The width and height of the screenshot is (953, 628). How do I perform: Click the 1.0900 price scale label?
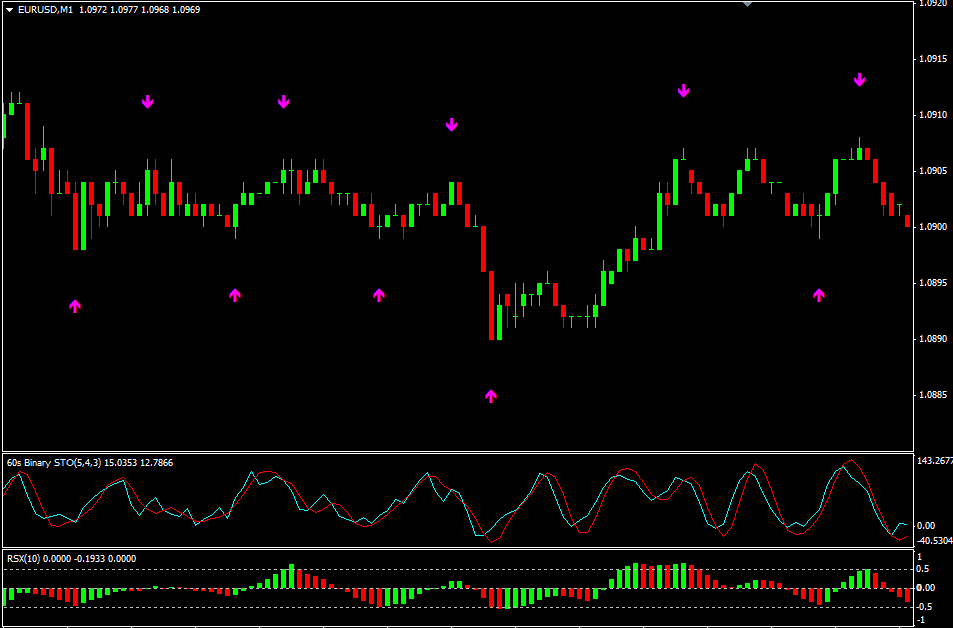pyautogui.click(x=932, y=227)
